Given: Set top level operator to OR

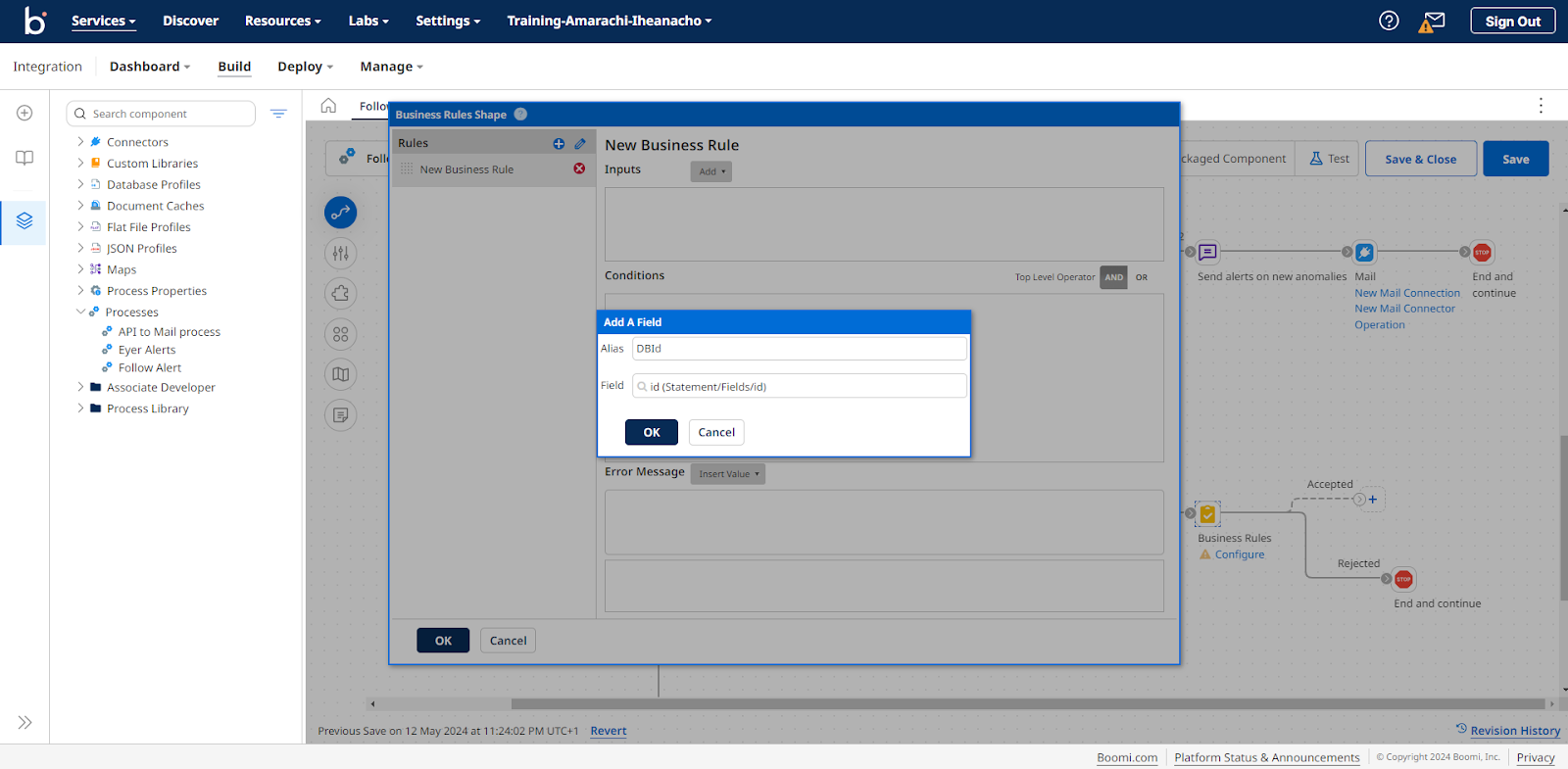Looking at the screenshot, I should (1142, 277).
